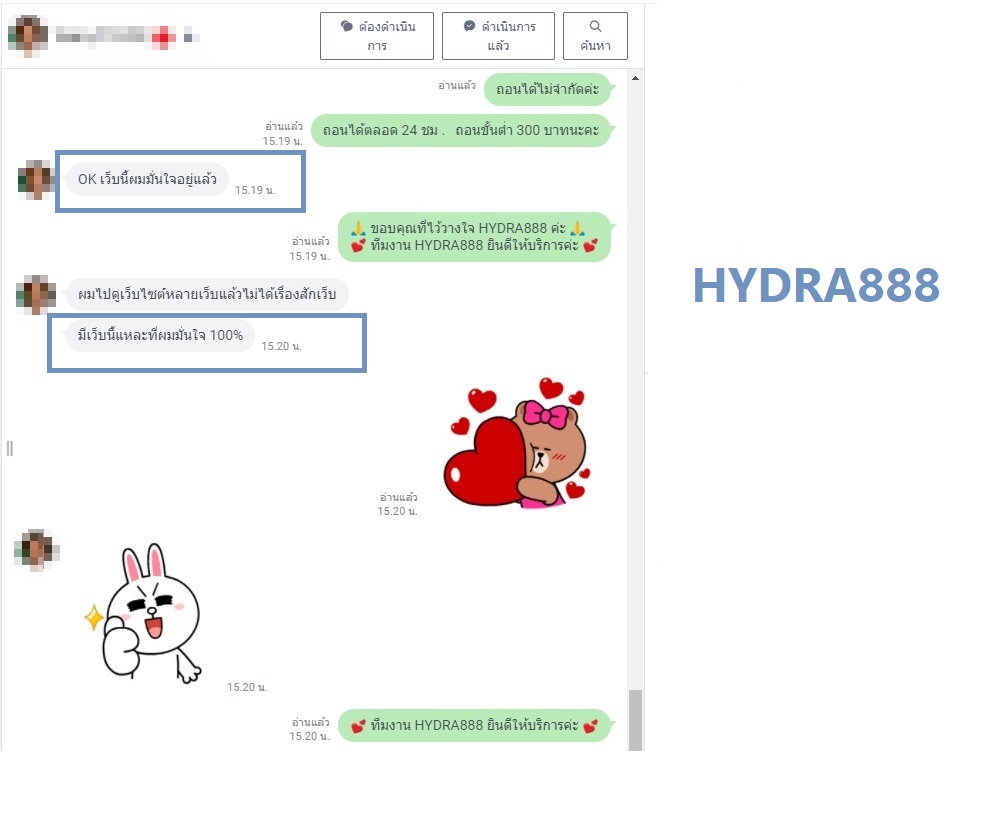
Task: Click the chat scrollbar thumb near the bottom
Action: [635, 718]
